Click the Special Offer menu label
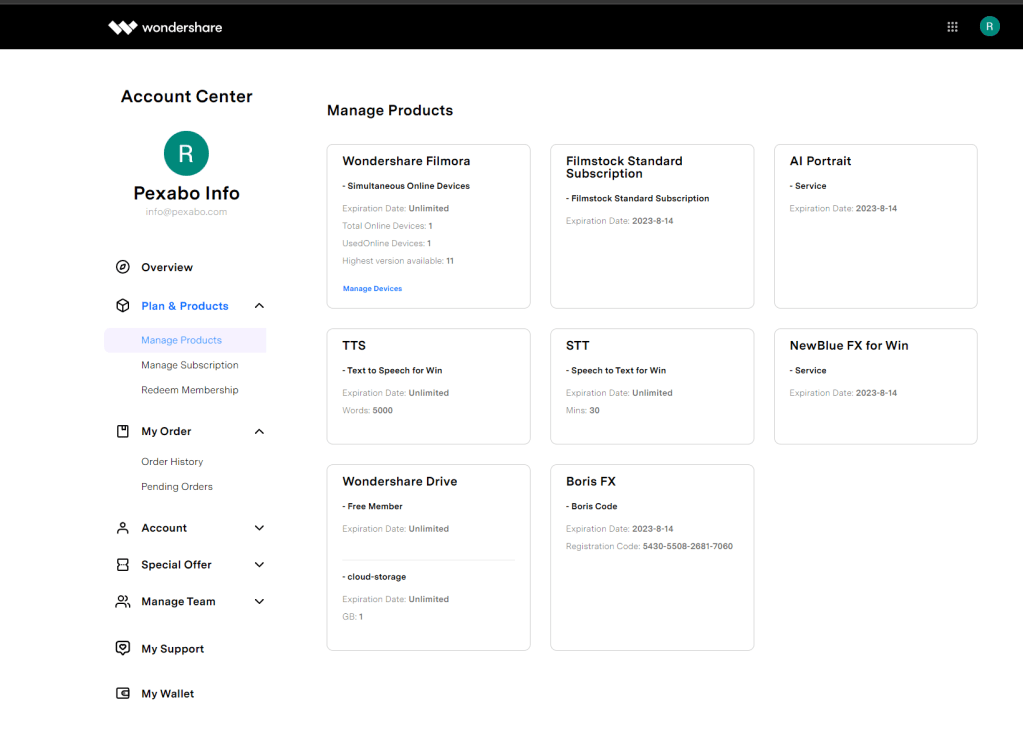Screen dimensions: 1023x738 pos(176,564)
